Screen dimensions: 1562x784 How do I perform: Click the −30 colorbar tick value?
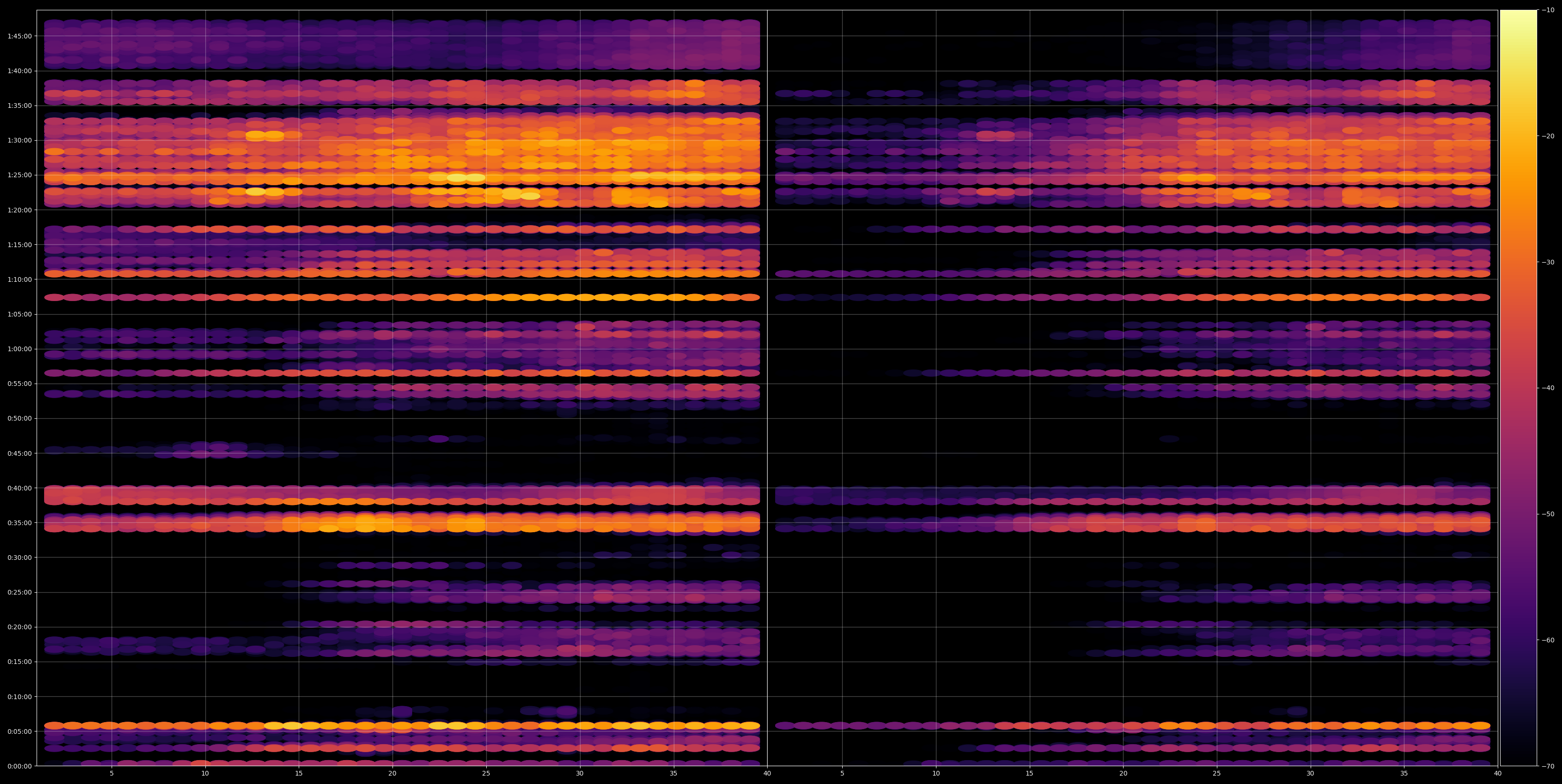point(1548,262)
